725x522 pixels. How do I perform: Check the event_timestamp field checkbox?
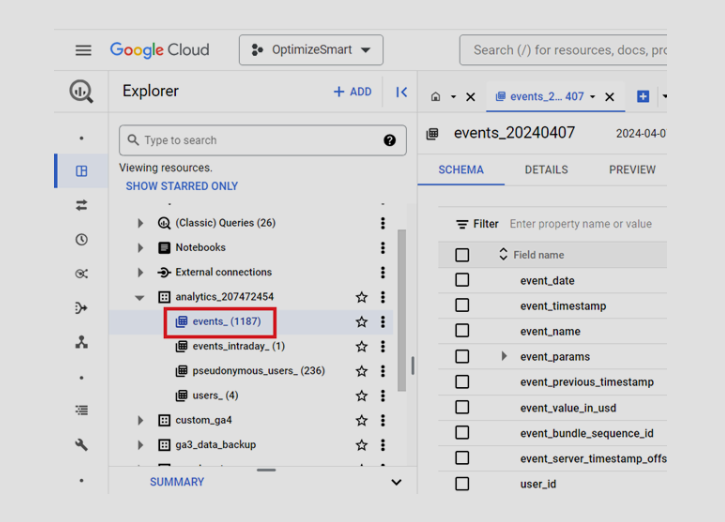click(462, 306)
